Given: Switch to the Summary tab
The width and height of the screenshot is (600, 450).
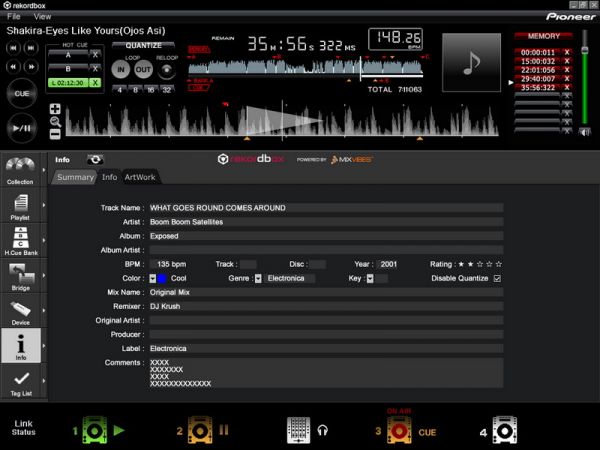Looking at the screenshot, I should [x=75, y=177].
